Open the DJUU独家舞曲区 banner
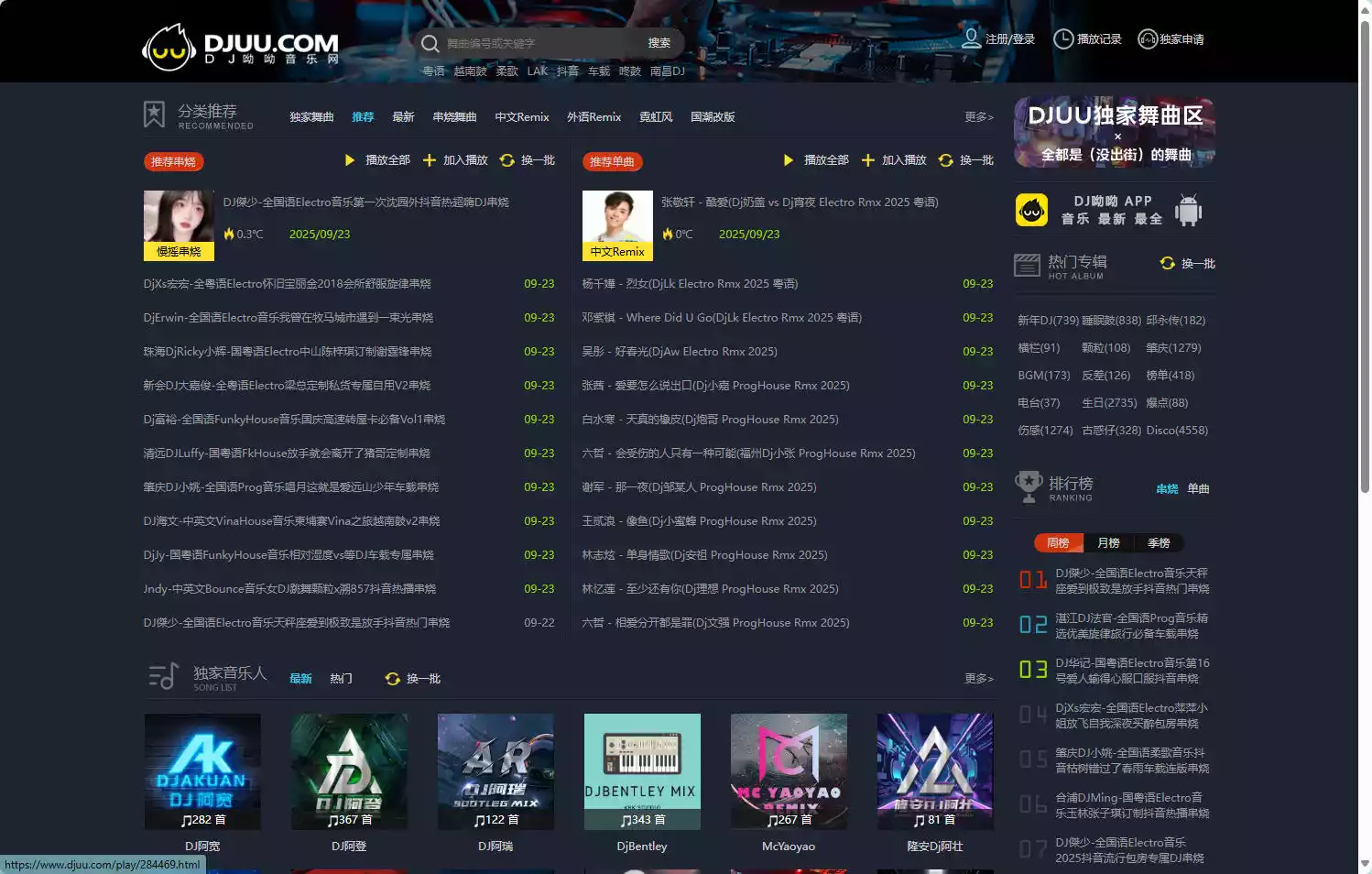Screen dimensions: 1372x874 (1115, 133)
